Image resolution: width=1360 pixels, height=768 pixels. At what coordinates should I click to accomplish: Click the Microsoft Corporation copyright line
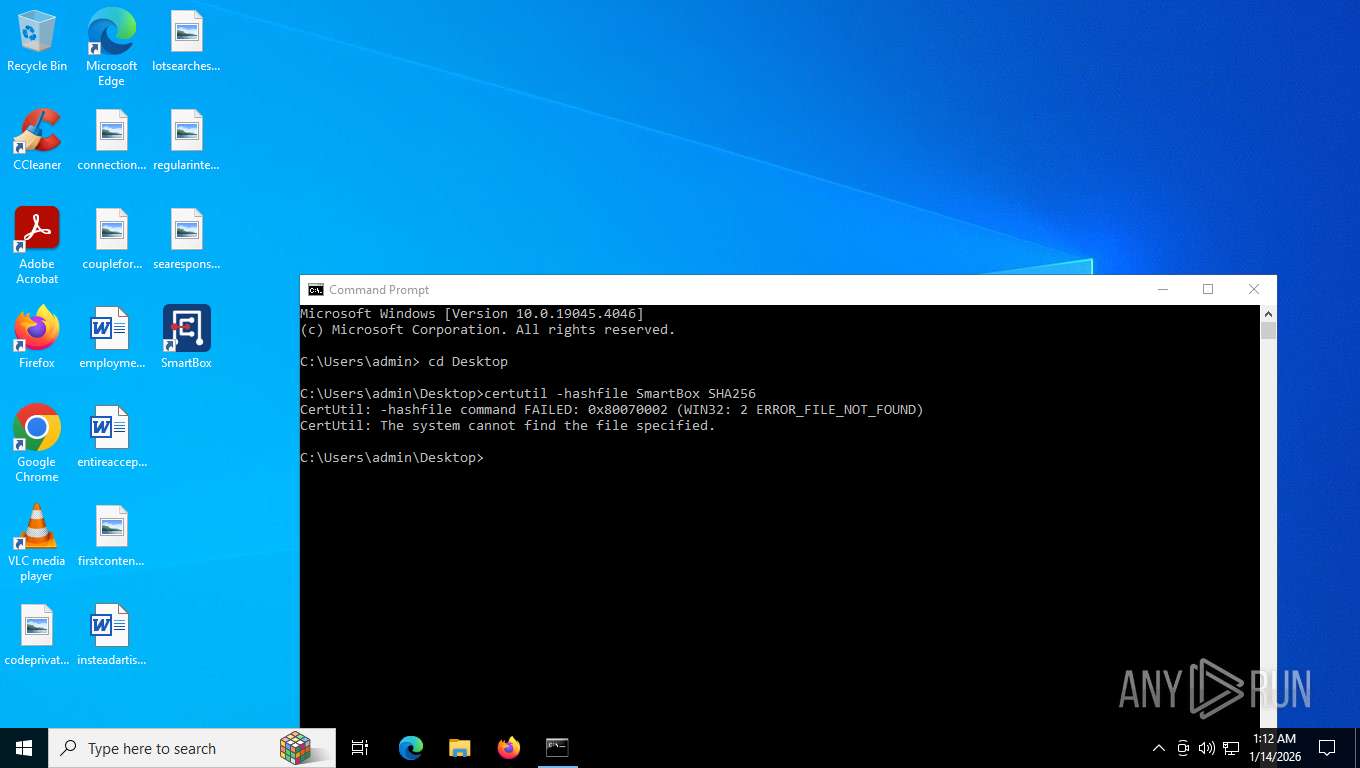(x=488, y=330)
